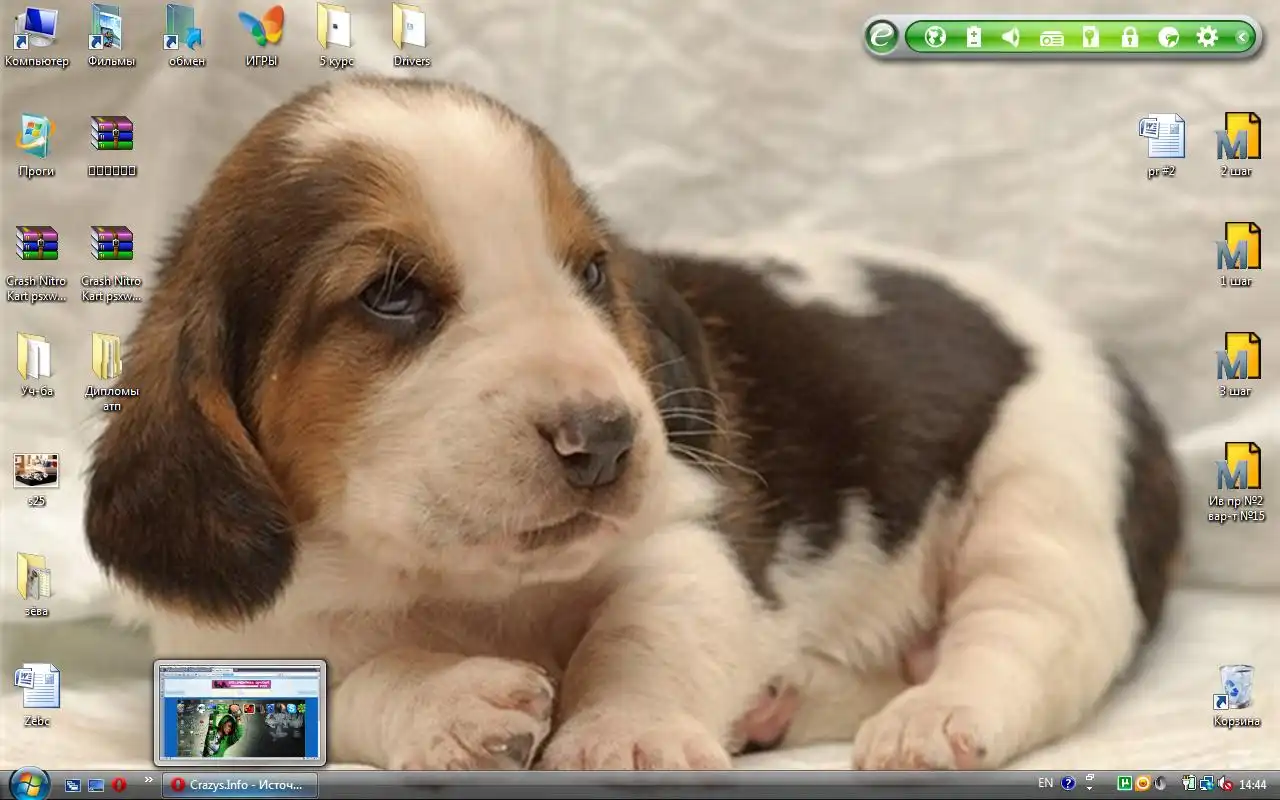1280x800 pixels.
Task: Collapse the green toolbar with arrow
Action: [x=1242, y=38]
